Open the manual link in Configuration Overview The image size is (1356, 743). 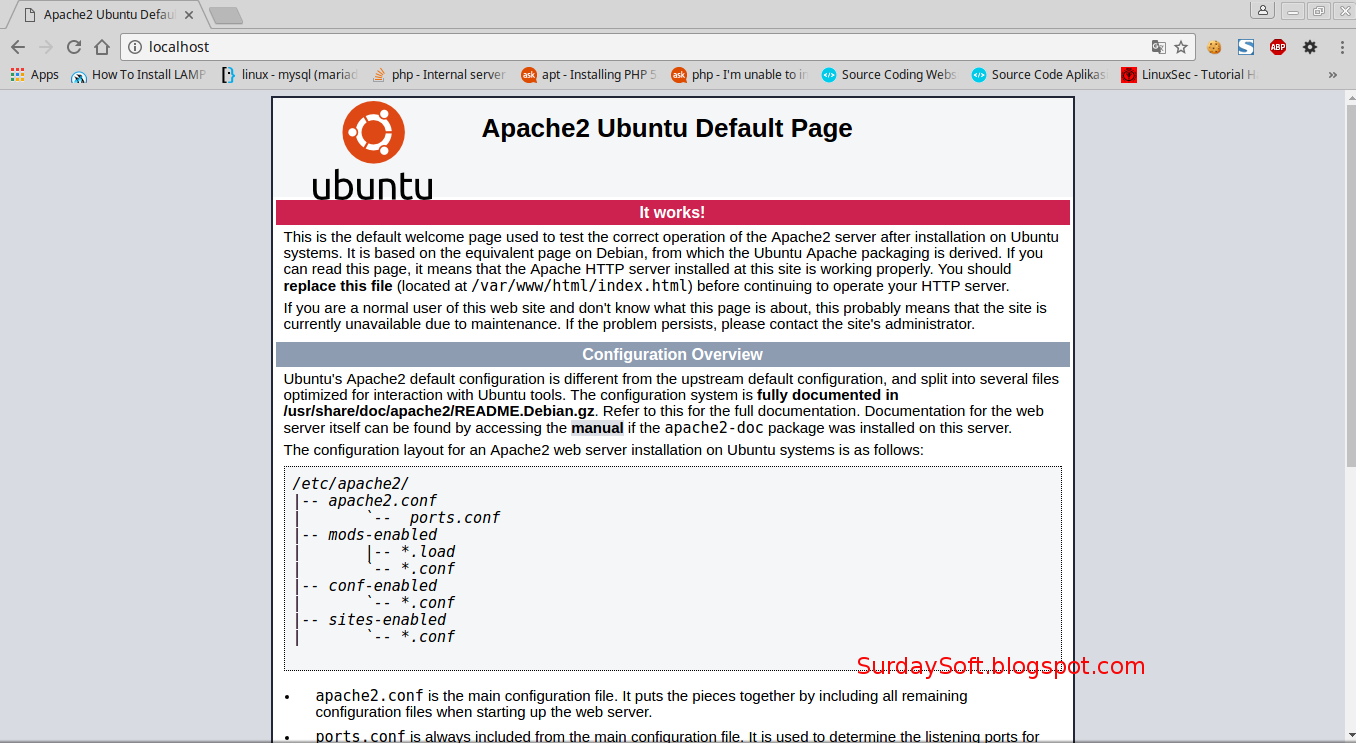[597, 428]
